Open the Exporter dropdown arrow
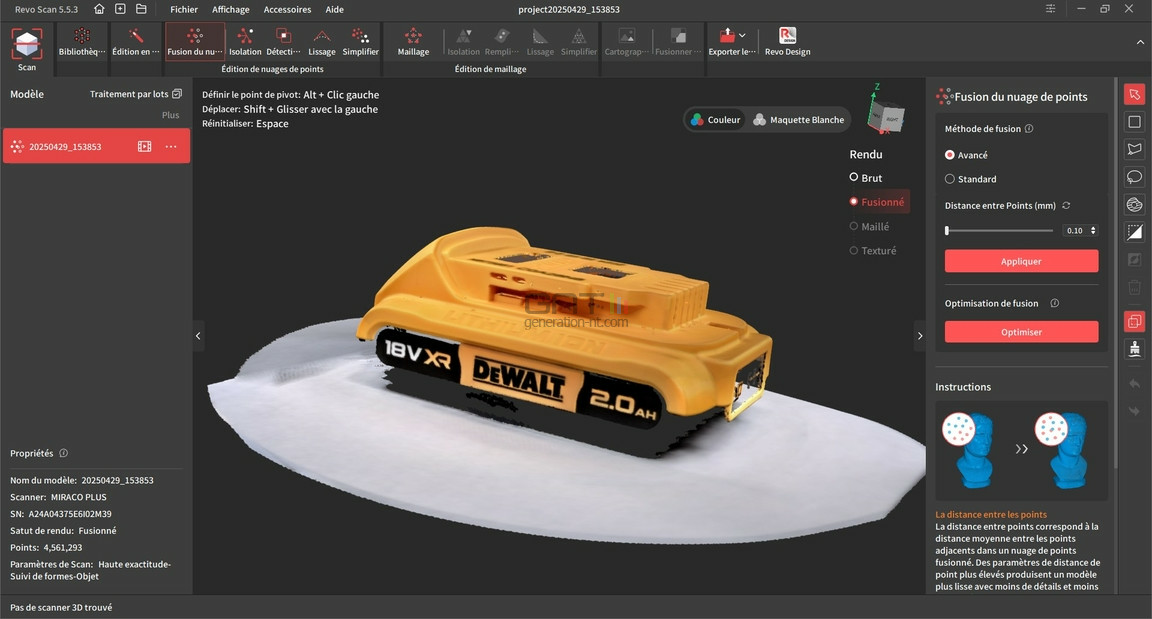Image resolution: width=1152 pixels, height=619 pixels. 742,35
